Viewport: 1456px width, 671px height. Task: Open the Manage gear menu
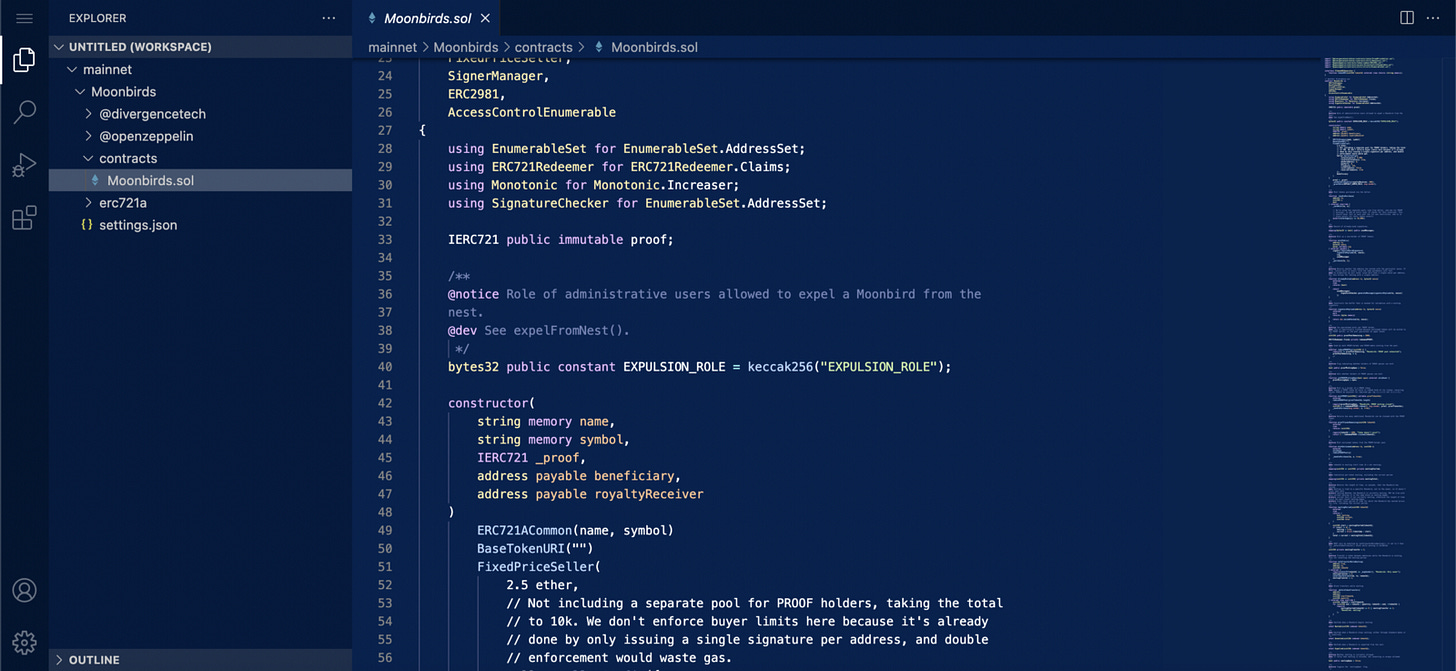click(x=24, y=642)
